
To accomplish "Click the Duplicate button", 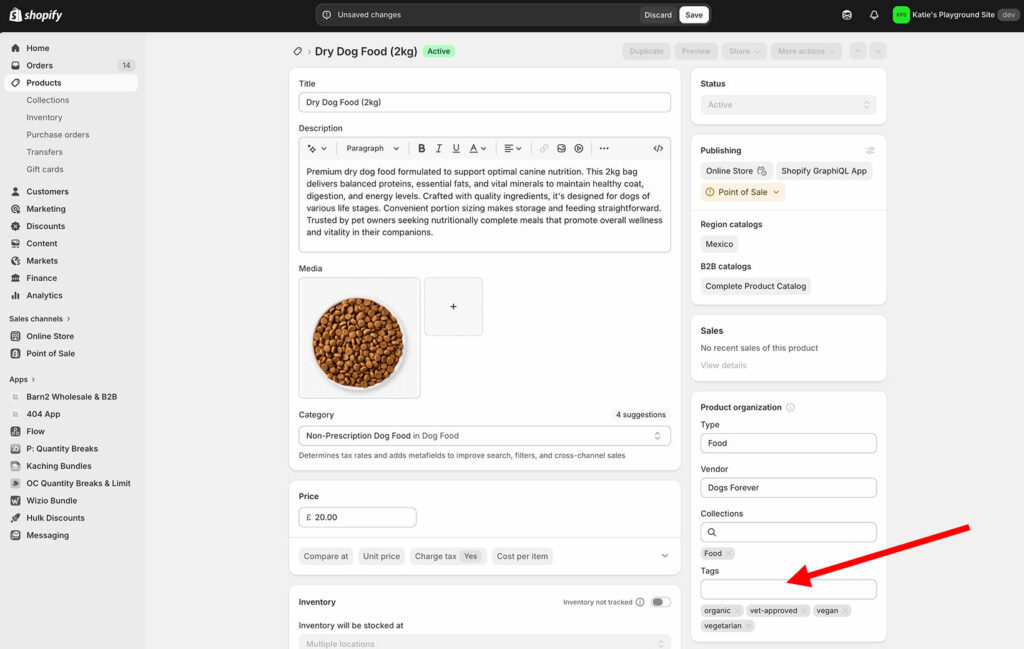I will [647, 51].
